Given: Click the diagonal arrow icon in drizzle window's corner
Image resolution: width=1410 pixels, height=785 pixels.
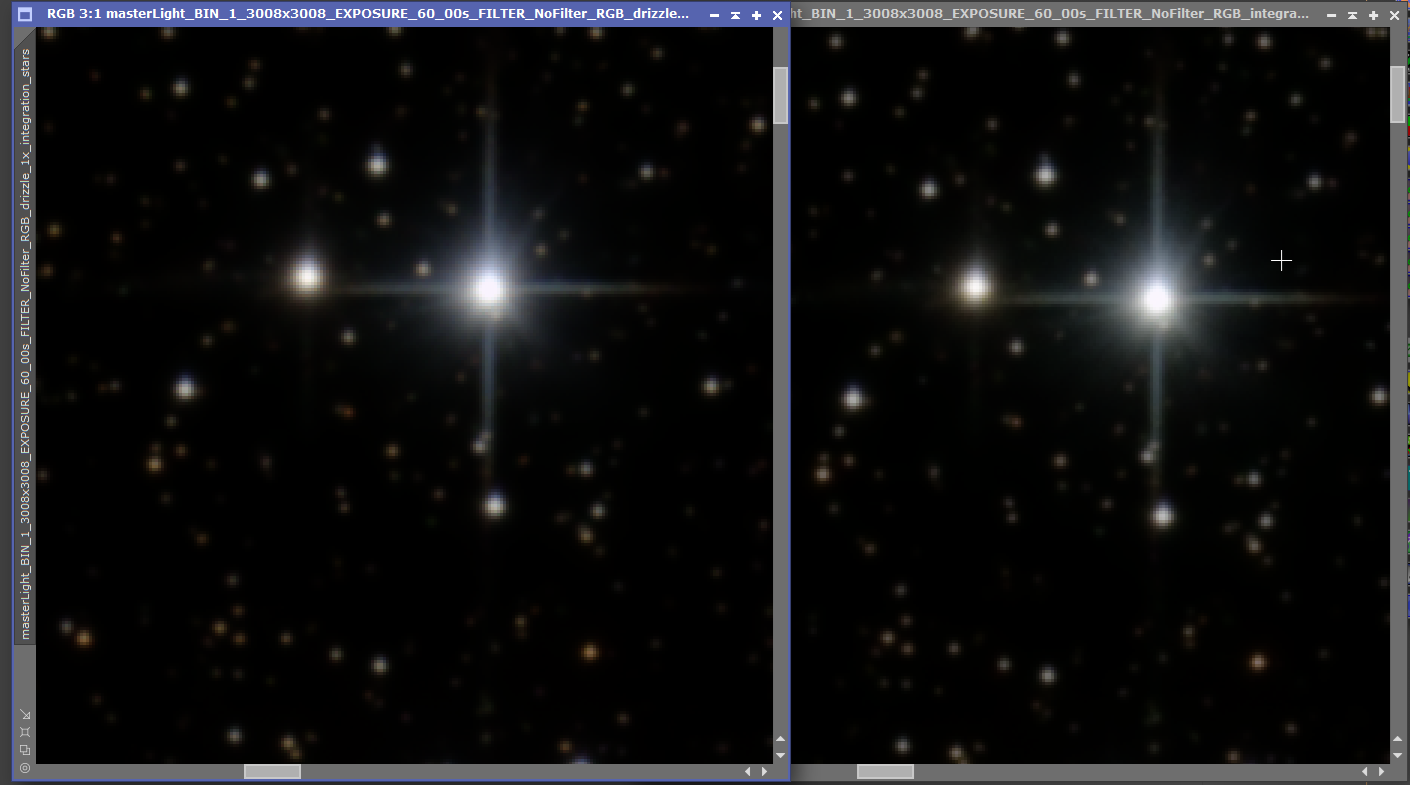Looking at the screenshot, I should (x=25, y=714).
